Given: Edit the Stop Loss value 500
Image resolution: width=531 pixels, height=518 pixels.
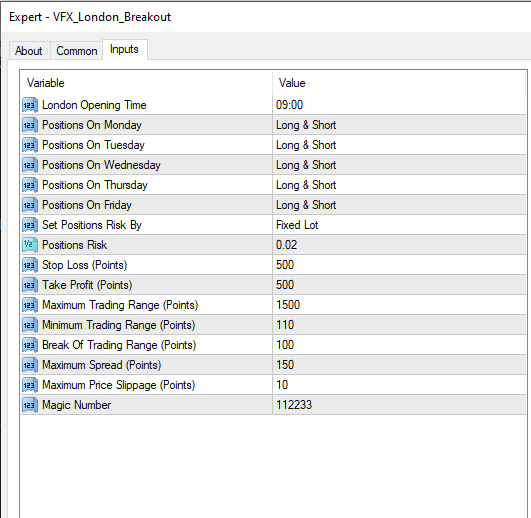Looking at the screenshot, I should coord(399,265).
